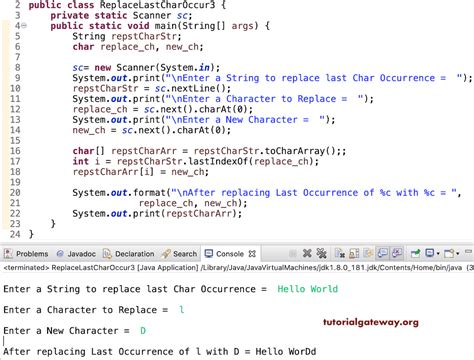
Task: Click '\nEnter a Character to Replace' string on line 11
Action: (x=257, y=99)
